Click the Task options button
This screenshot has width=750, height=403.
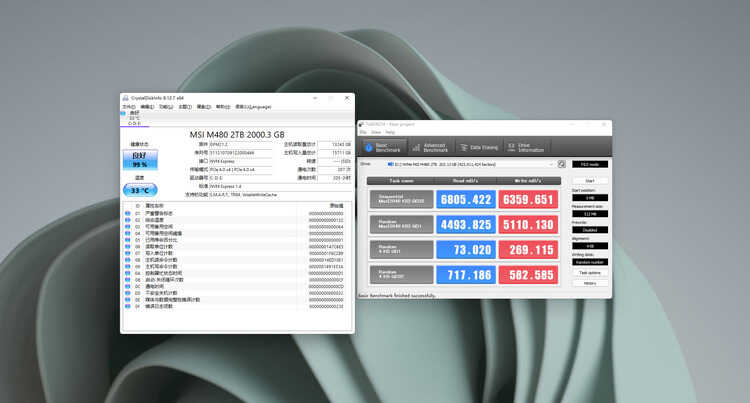click(590, 273)
